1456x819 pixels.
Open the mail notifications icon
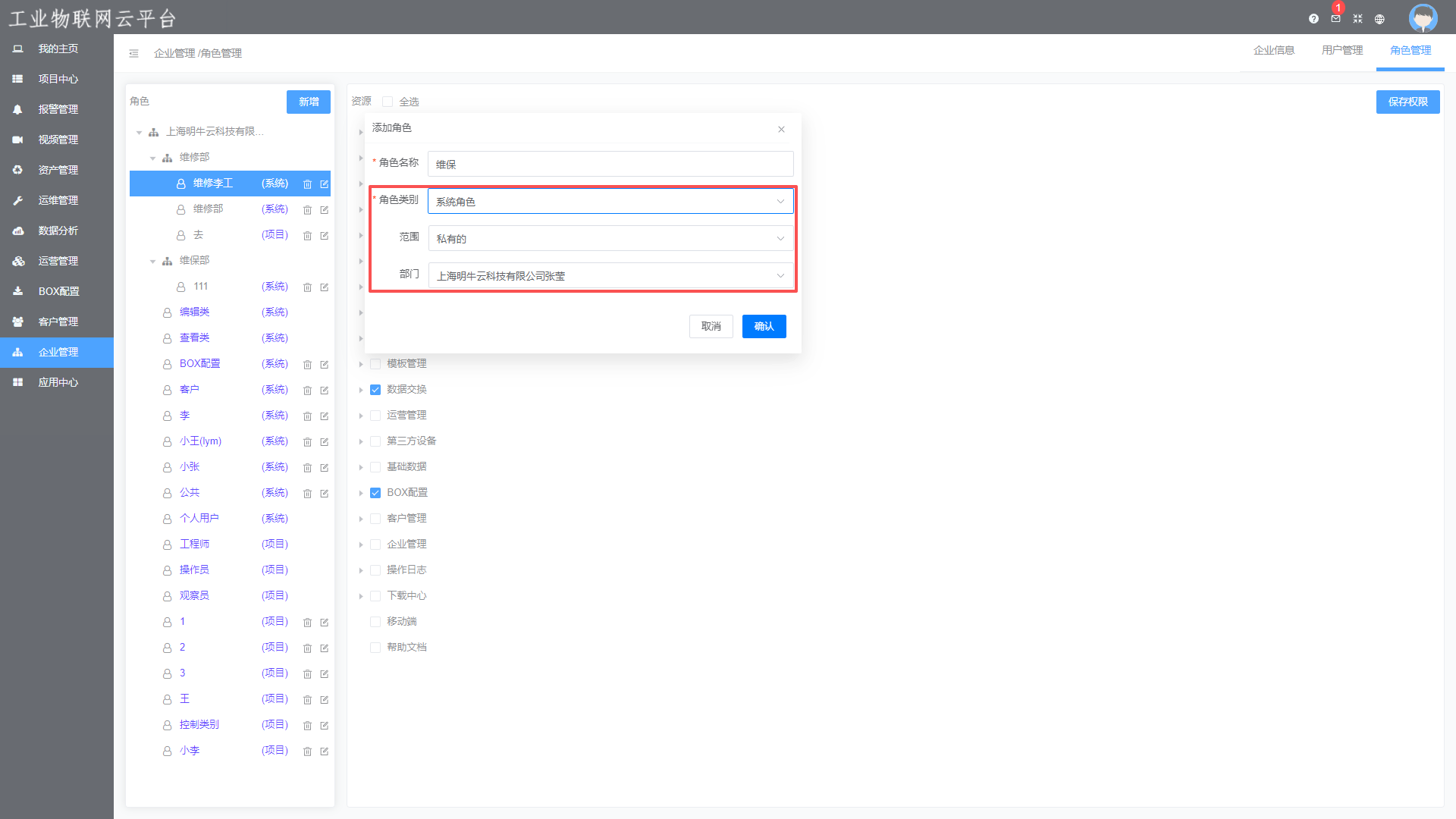(1335, 19)
